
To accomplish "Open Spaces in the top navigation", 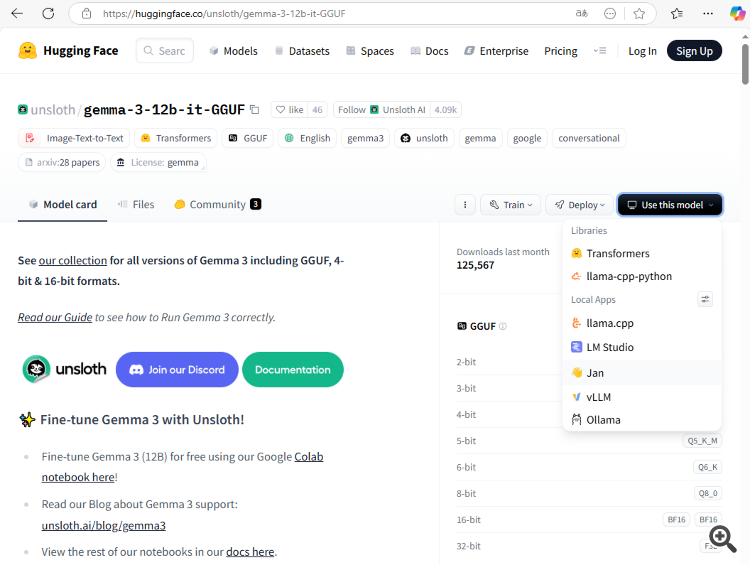I will [x=370, y=51].
